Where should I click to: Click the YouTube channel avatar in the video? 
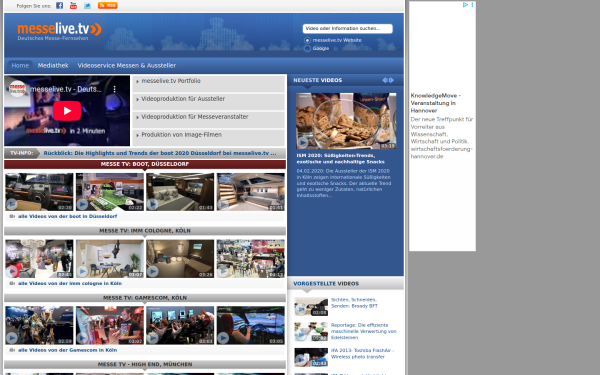(17, 89)
